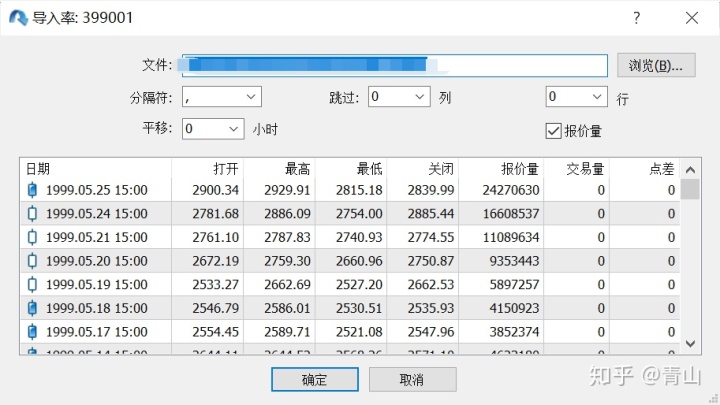Click the help question mark button
This screenshot has height=405, width=720.
point(636,18)
